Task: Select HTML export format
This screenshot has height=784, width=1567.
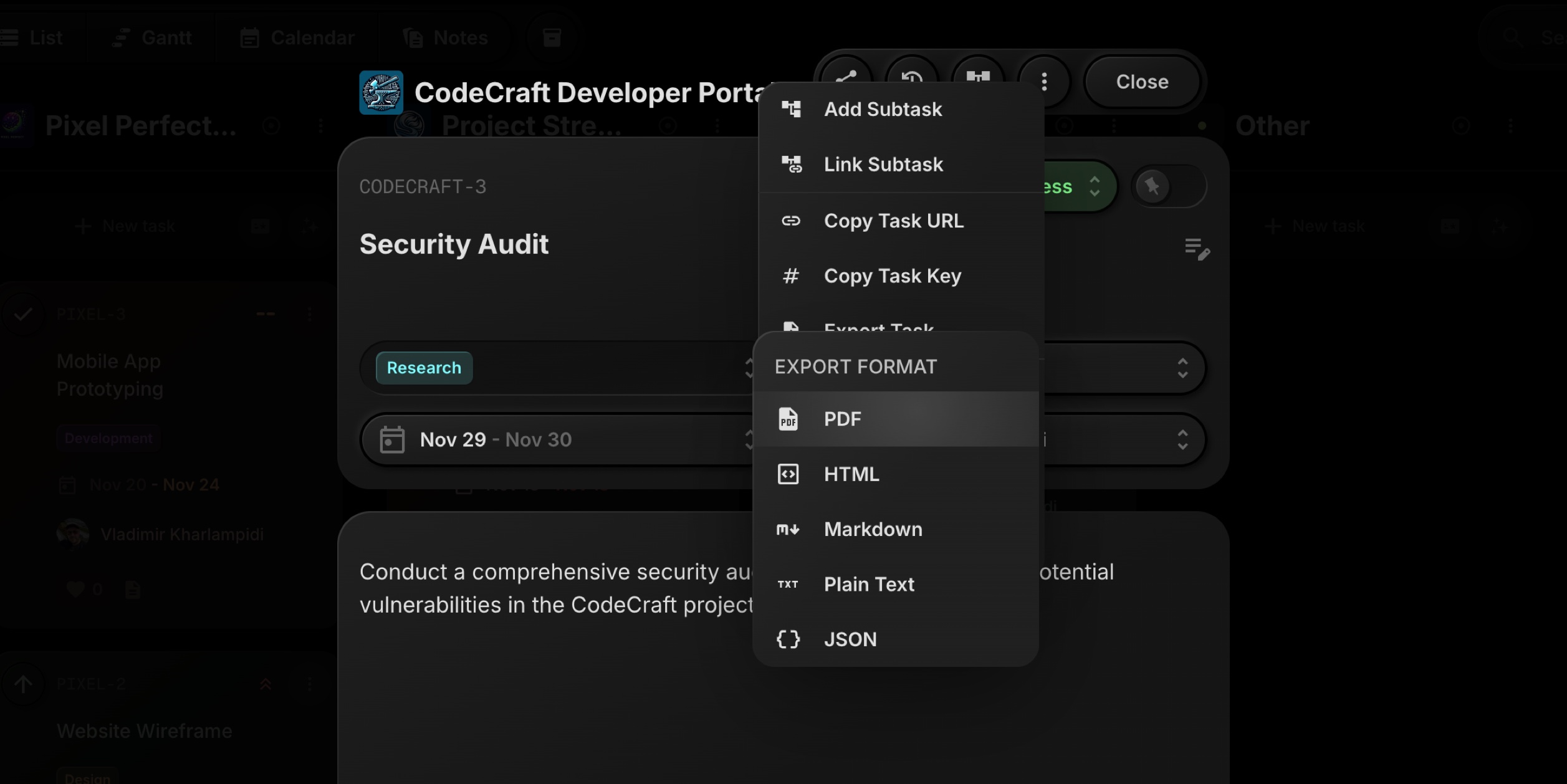Action: [x=851, y=474]
